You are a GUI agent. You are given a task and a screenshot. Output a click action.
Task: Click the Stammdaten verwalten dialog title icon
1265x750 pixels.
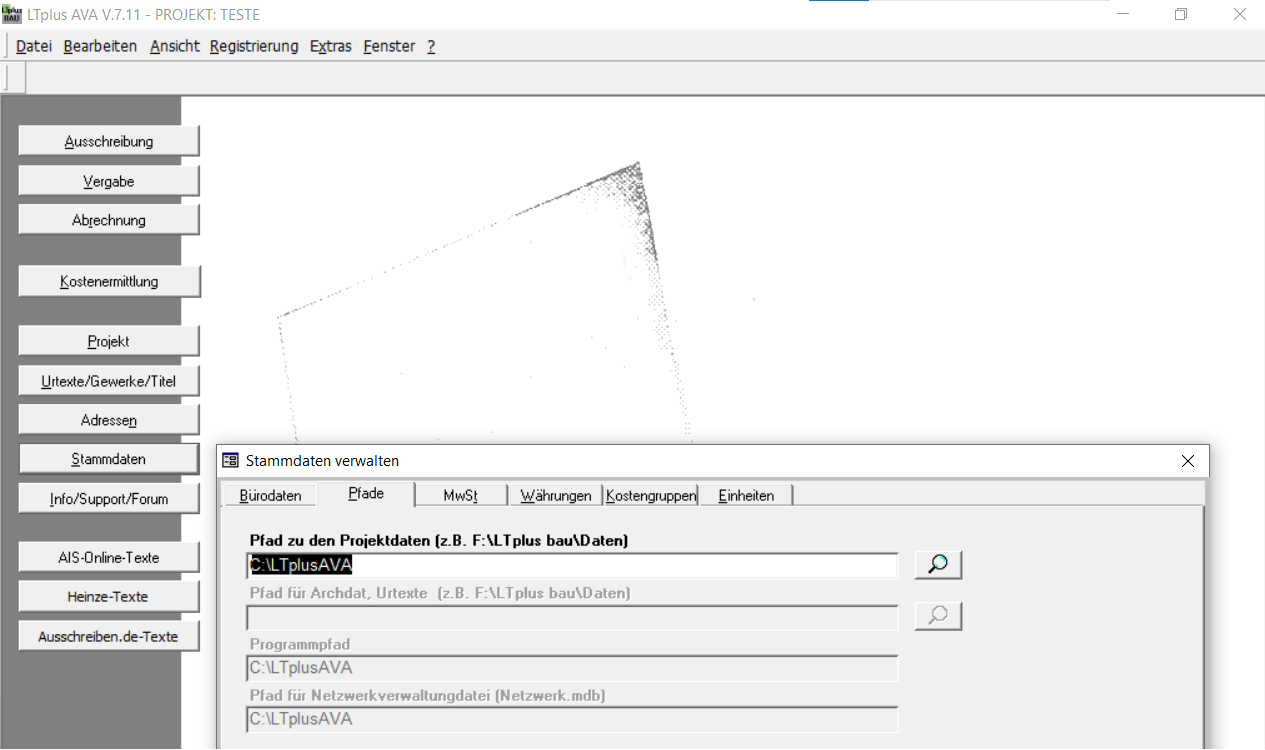click(x=231, y=461)
